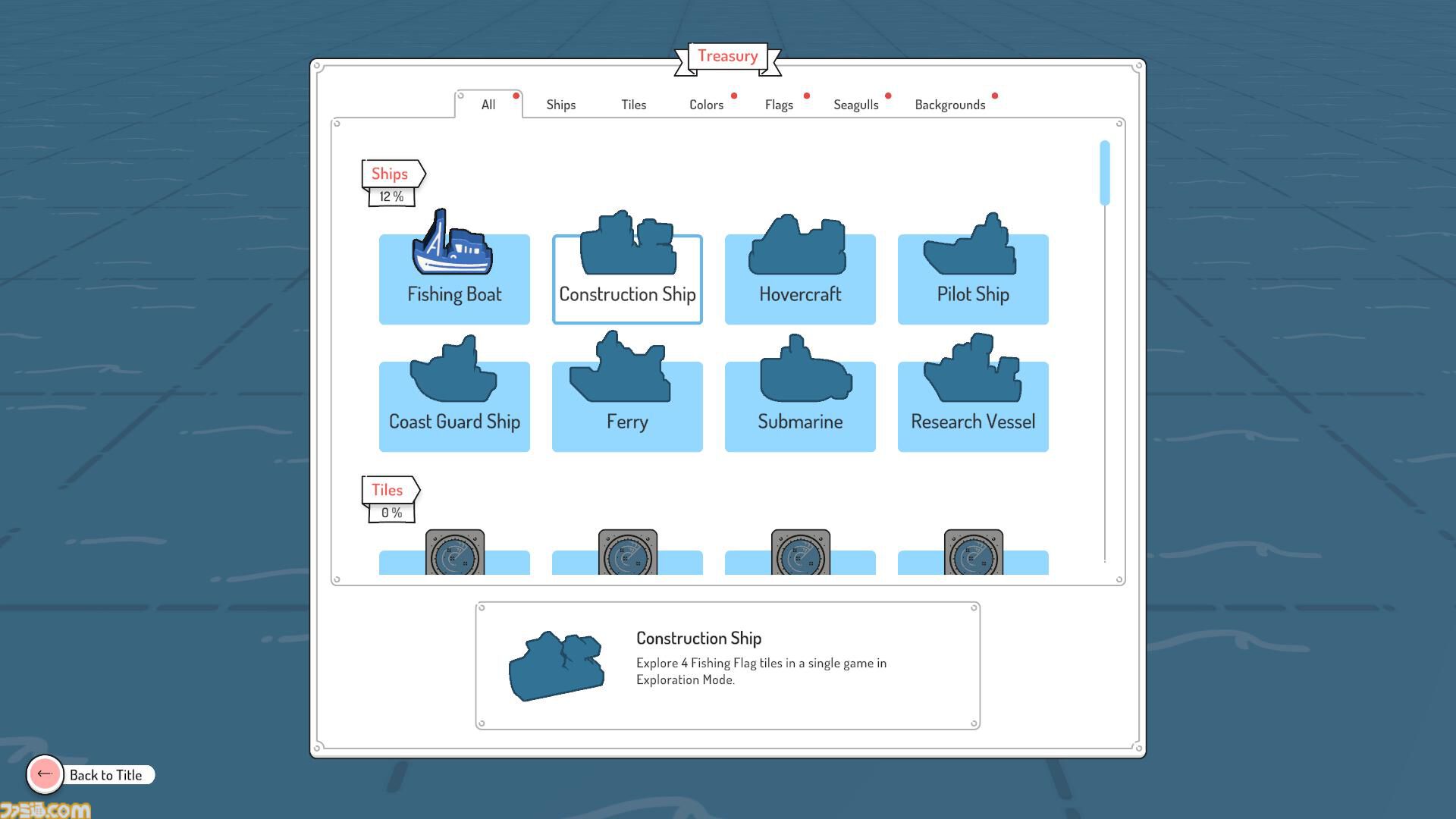Switch to the Ships tab
Viewport: 1456px width, 819px height.
click(561, 105)
